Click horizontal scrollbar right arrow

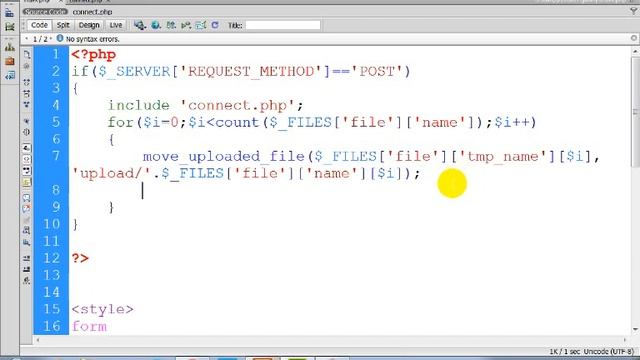click(x=625, y=340)
